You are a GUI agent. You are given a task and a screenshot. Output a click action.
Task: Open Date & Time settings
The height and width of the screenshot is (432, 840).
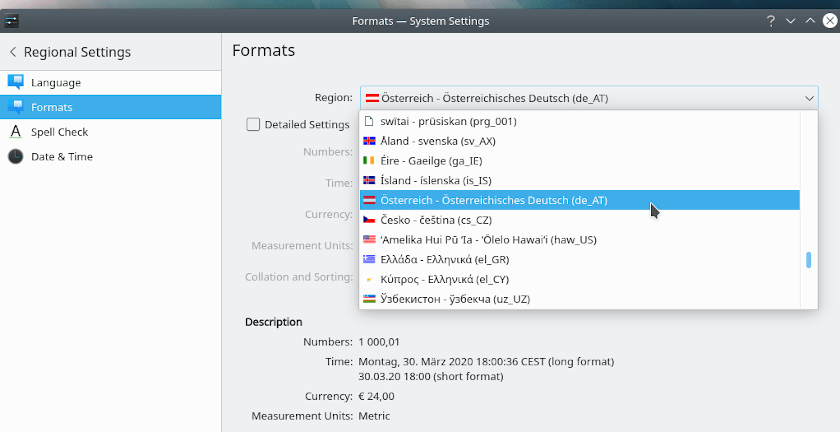[x=110, y=157]
